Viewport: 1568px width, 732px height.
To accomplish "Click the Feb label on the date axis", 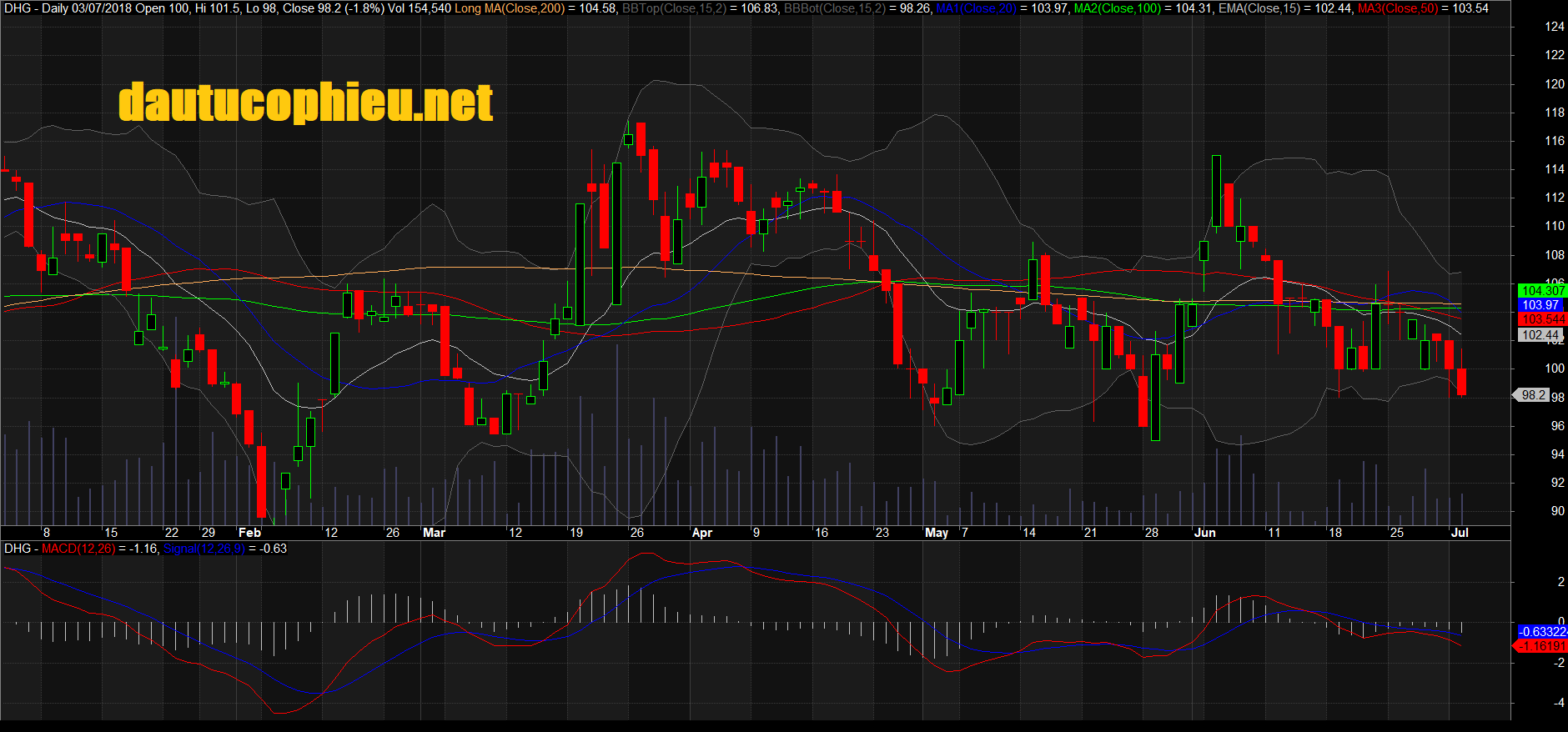I will click(x=249, y=533).
